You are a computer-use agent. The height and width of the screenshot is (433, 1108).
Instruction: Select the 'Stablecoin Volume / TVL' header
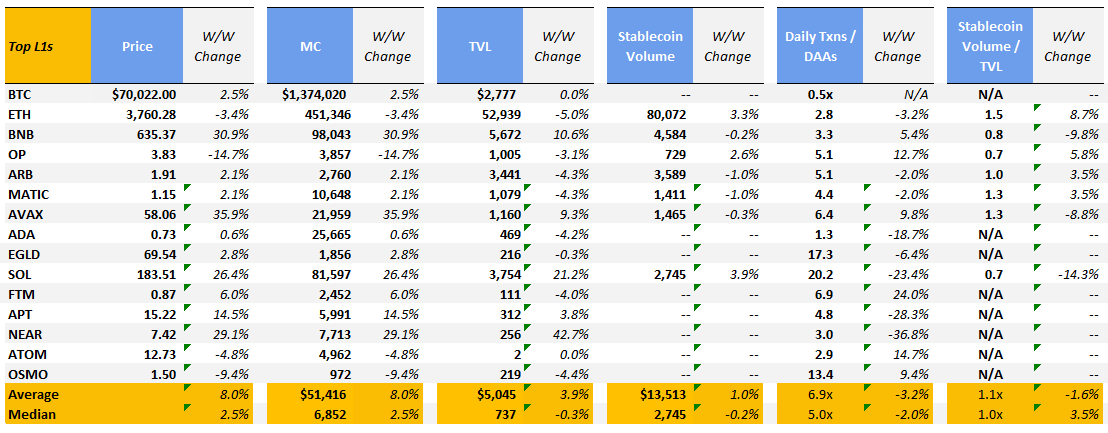coord(991,46)
